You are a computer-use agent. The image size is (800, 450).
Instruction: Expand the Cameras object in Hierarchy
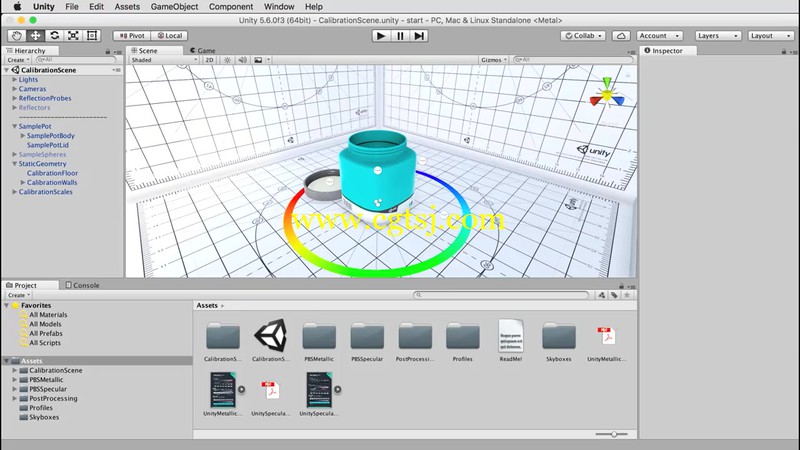[14, 89]
